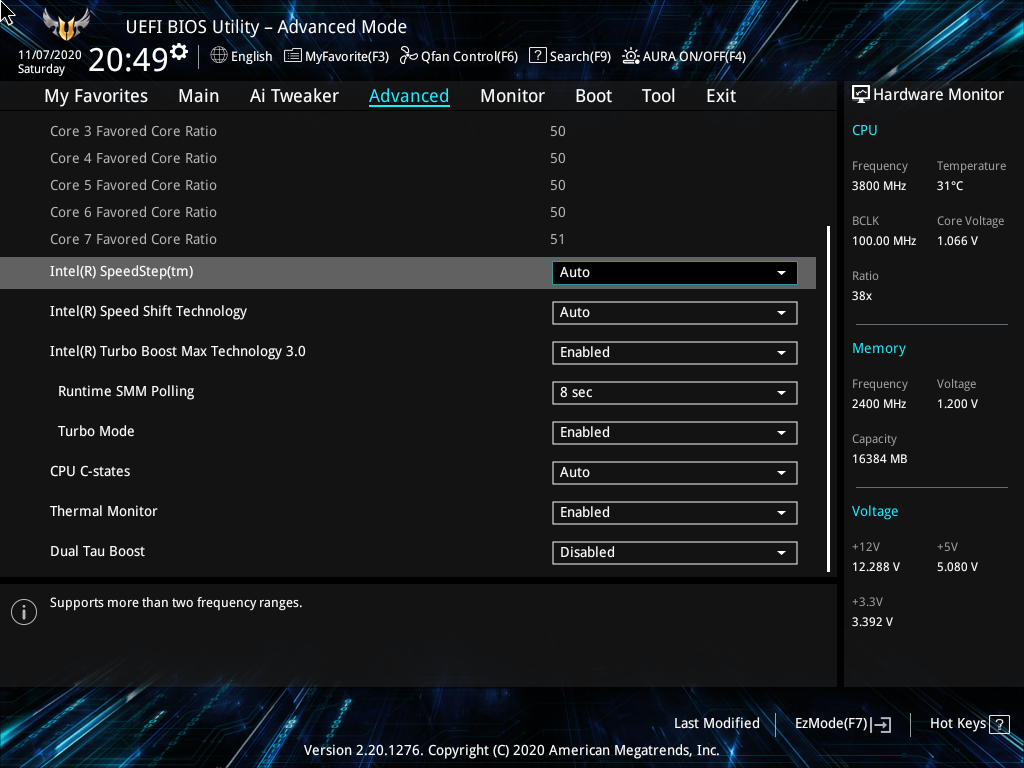Select the Core 4 Favored Core Ratio row
The width and height of the screenshot is (1024, 768).
[x=408, y=158]
